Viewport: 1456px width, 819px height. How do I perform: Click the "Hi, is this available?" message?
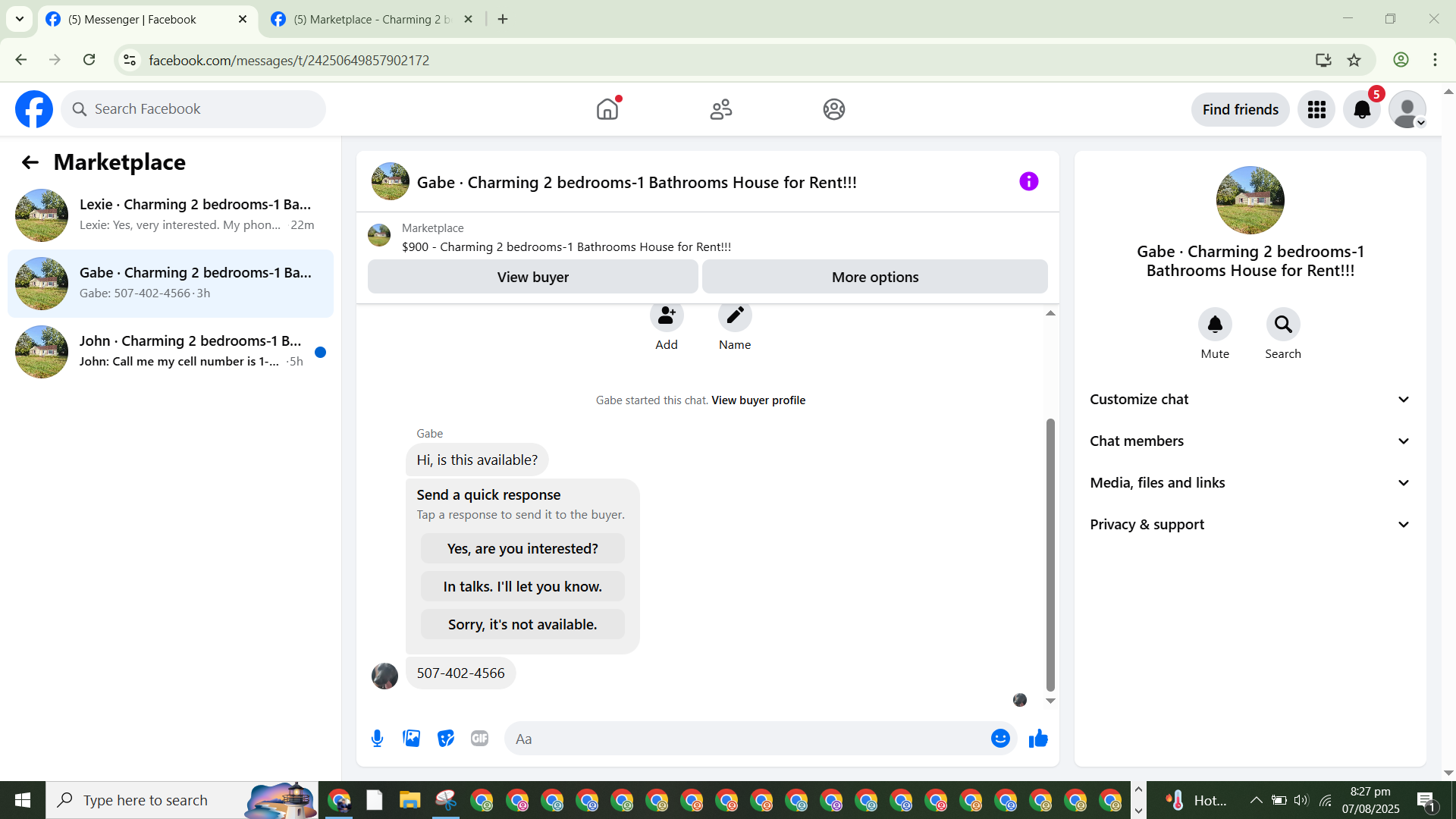(477, 460)
